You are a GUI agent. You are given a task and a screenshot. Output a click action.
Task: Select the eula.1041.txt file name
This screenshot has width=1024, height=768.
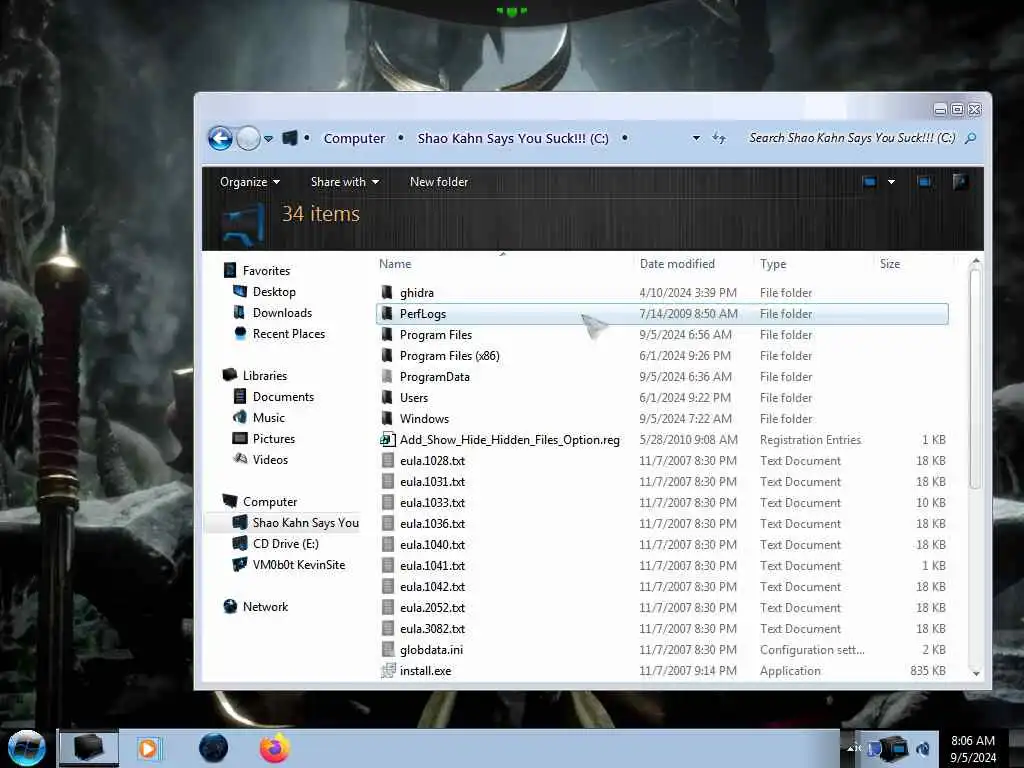(432, 566)
